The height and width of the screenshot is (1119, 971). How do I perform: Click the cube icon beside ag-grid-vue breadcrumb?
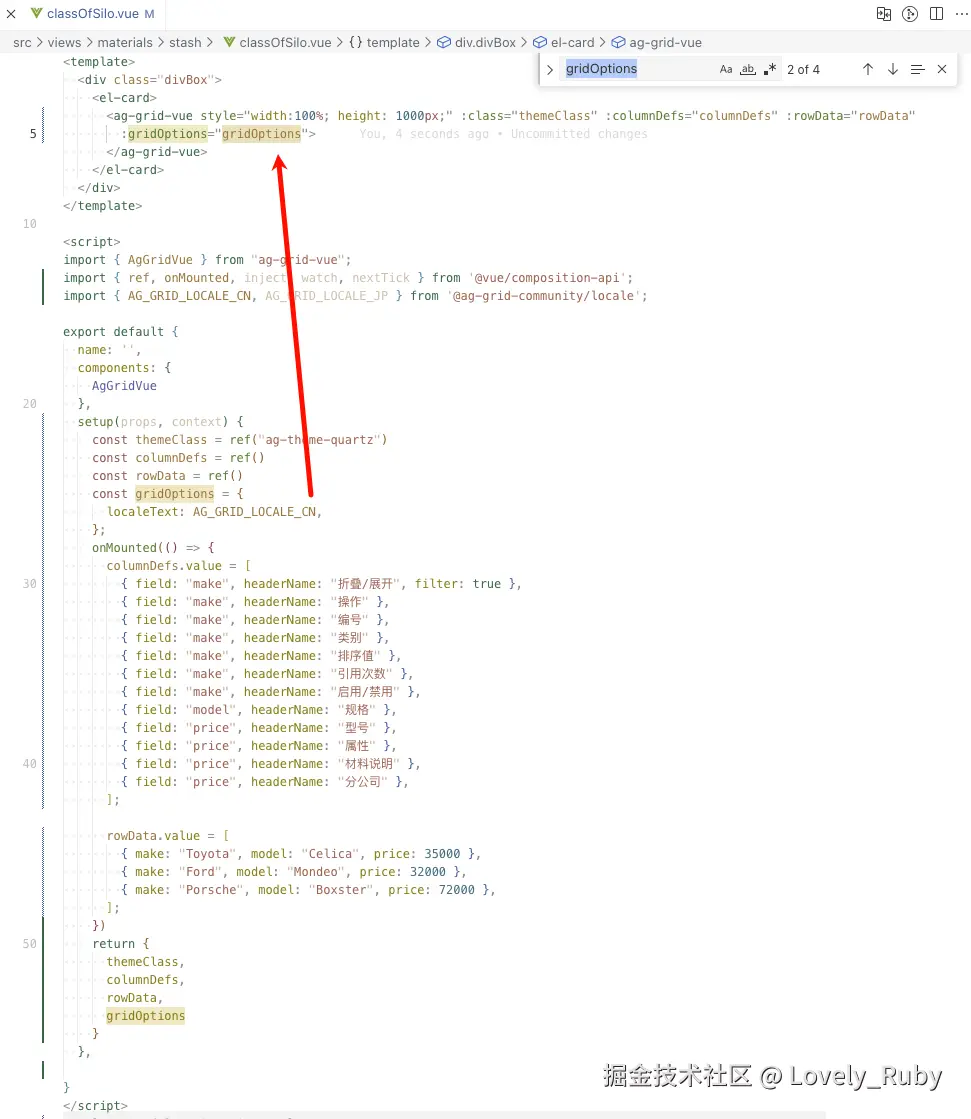coord(618,43)
